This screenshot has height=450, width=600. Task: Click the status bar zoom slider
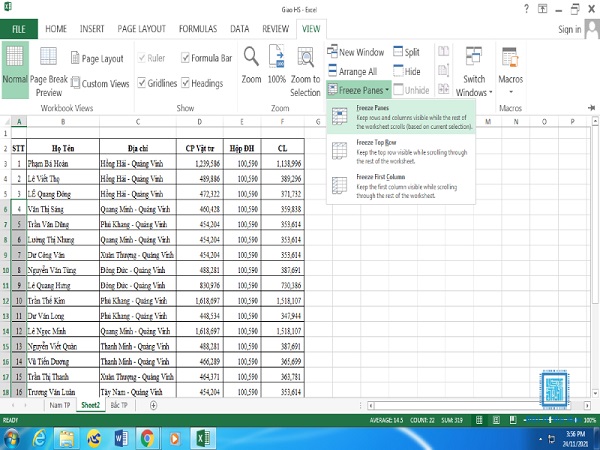click(x=550, y=420)
